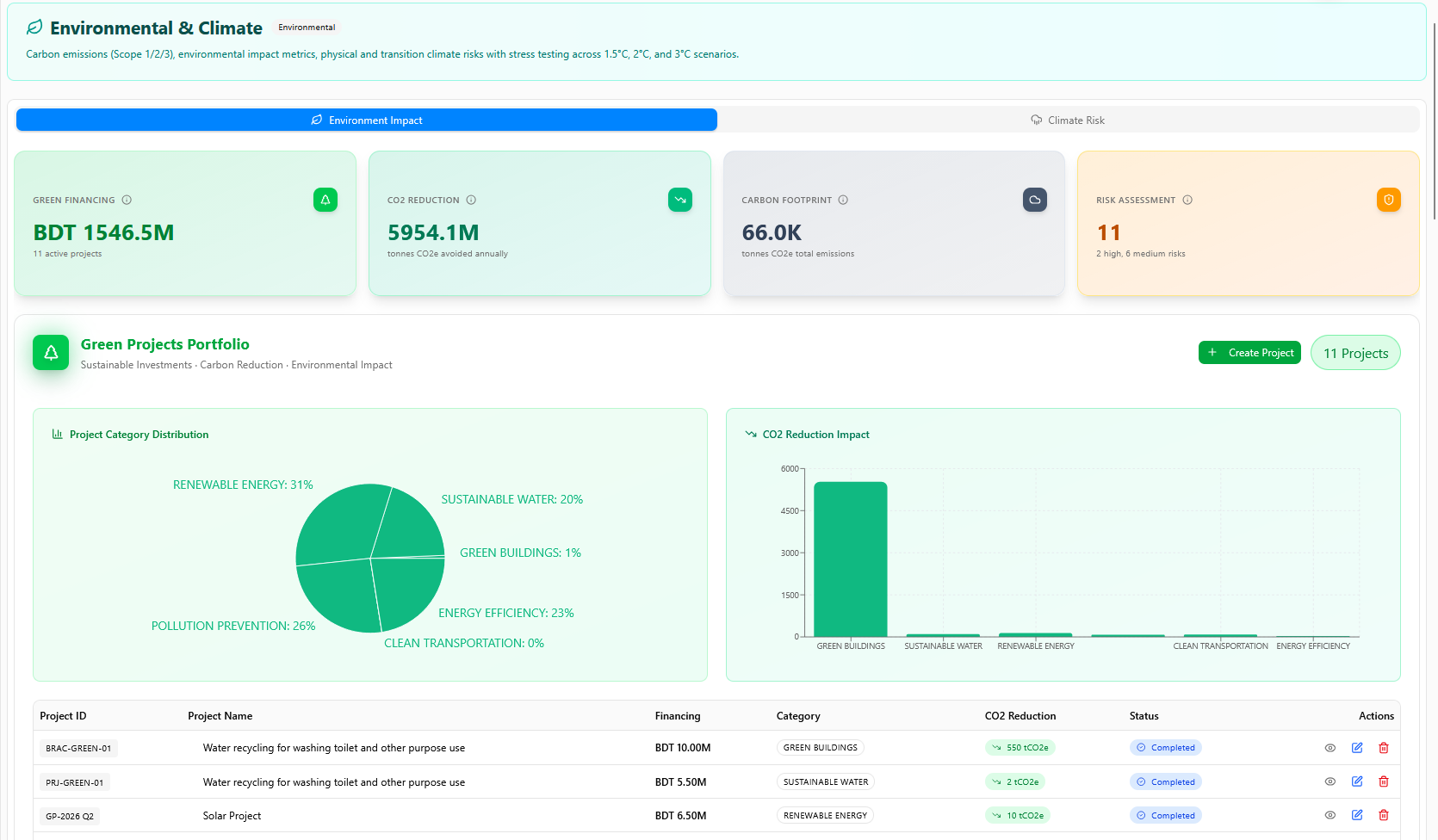The height and width of the screenshot is (840, 1438).
Task: Click the Renewable Energy pie slice label
Action: click(243, 485)
